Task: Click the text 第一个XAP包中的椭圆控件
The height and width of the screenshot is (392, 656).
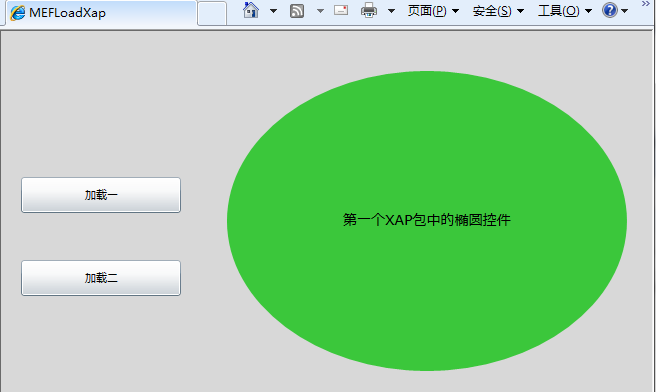Action: click(427, 220)
